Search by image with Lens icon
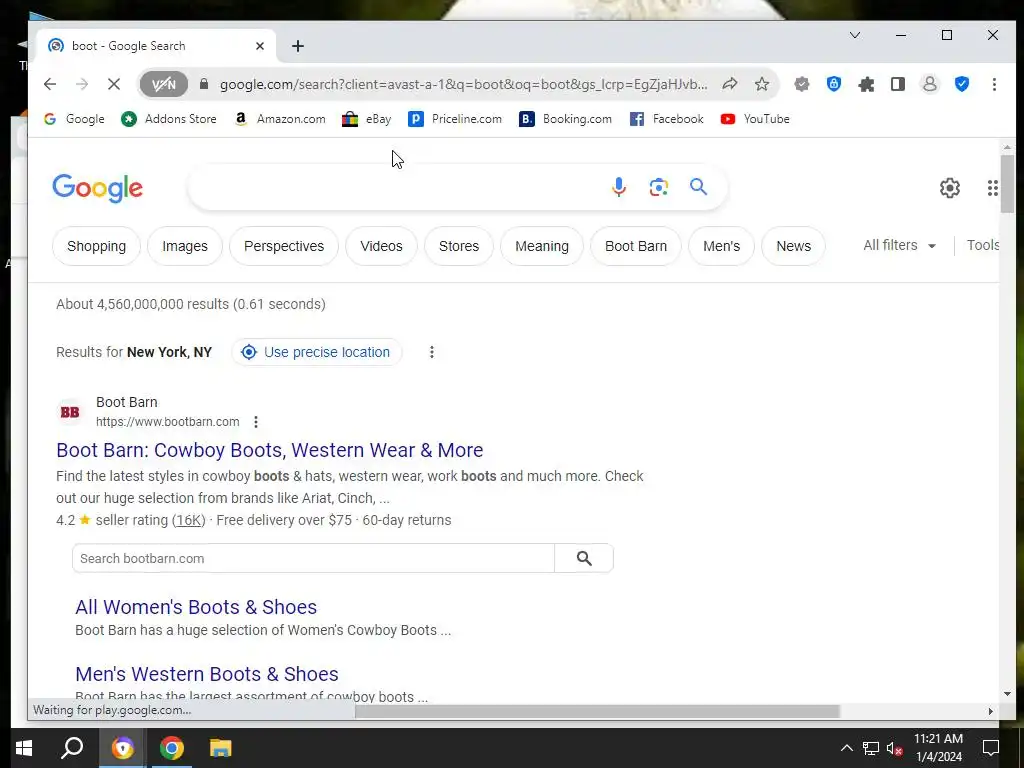Viewport: 1024px width, 768px height. click(x=658, y=187)
